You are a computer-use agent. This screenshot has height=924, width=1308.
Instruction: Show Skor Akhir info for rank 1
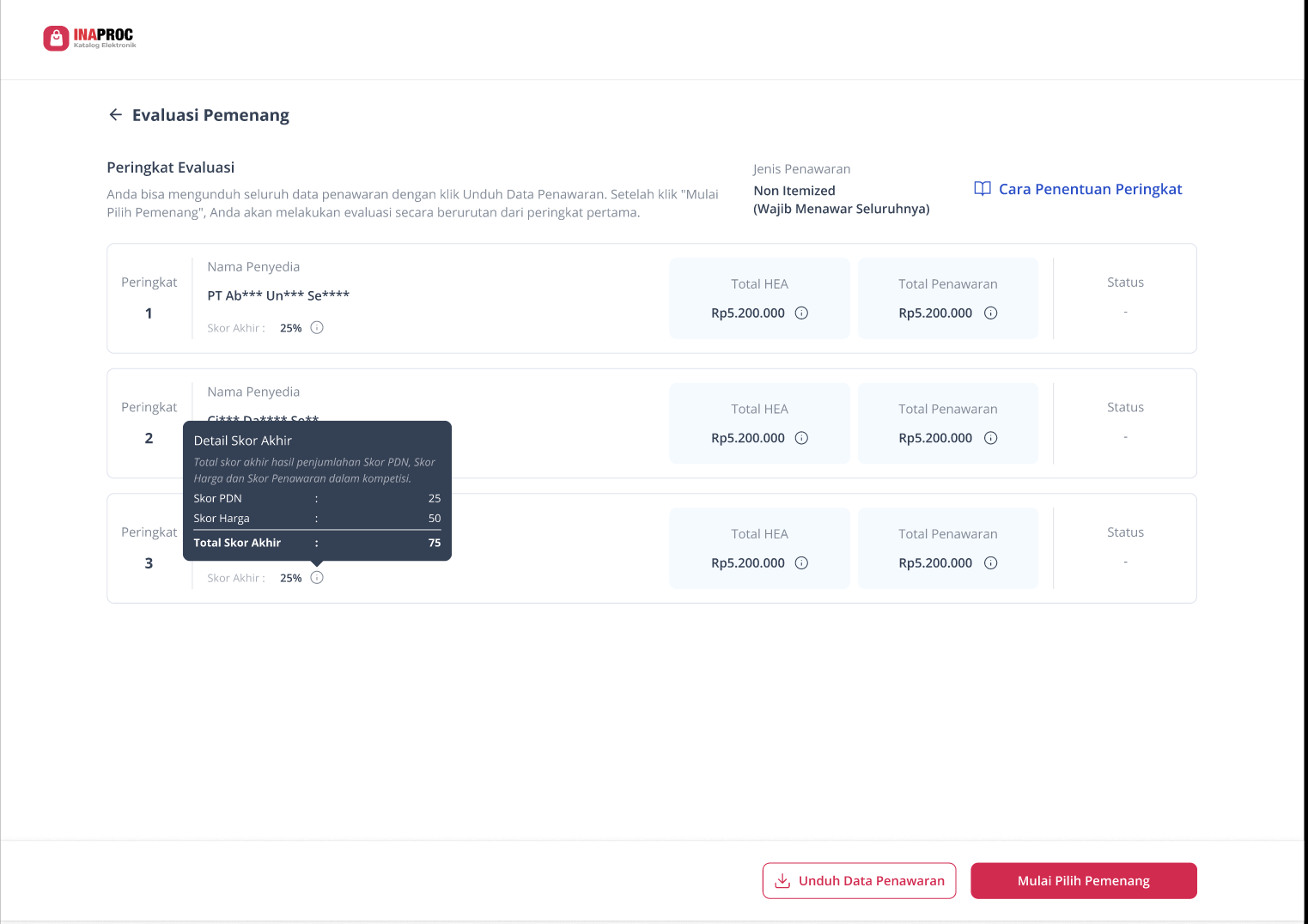pos(317,327)
